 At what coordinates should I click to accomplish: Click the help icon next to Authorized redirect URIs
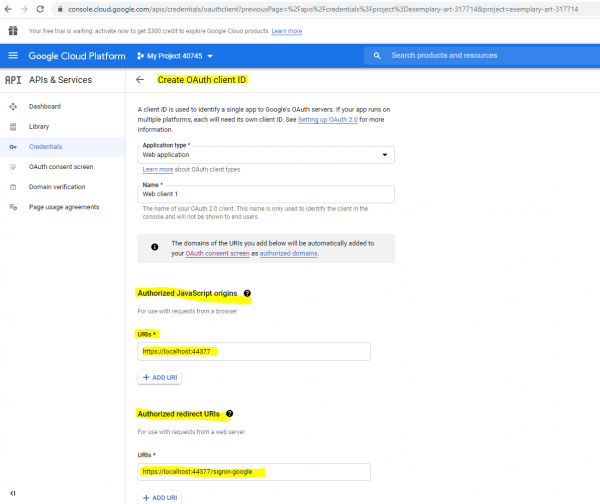tap(229, 413)
